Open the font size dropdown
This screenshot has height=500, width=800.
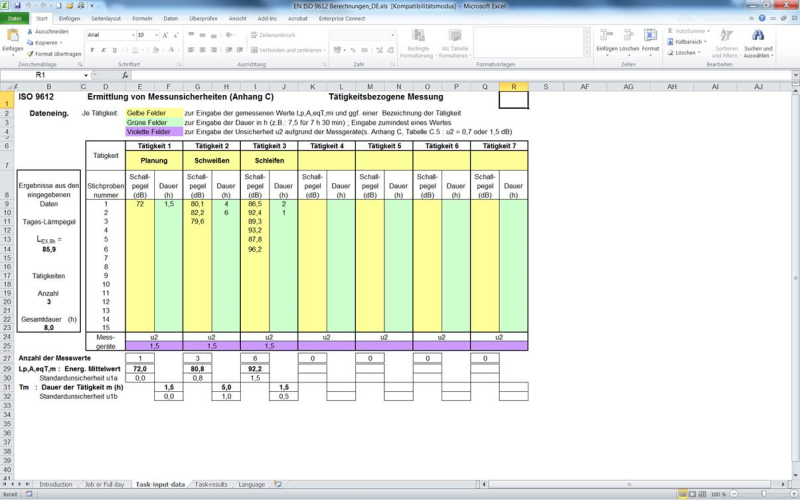click(x=155, y=35)
